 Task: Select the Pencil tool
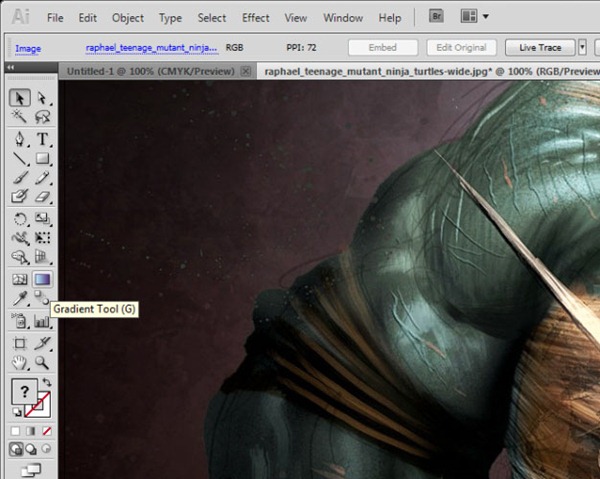pos(42,178)
